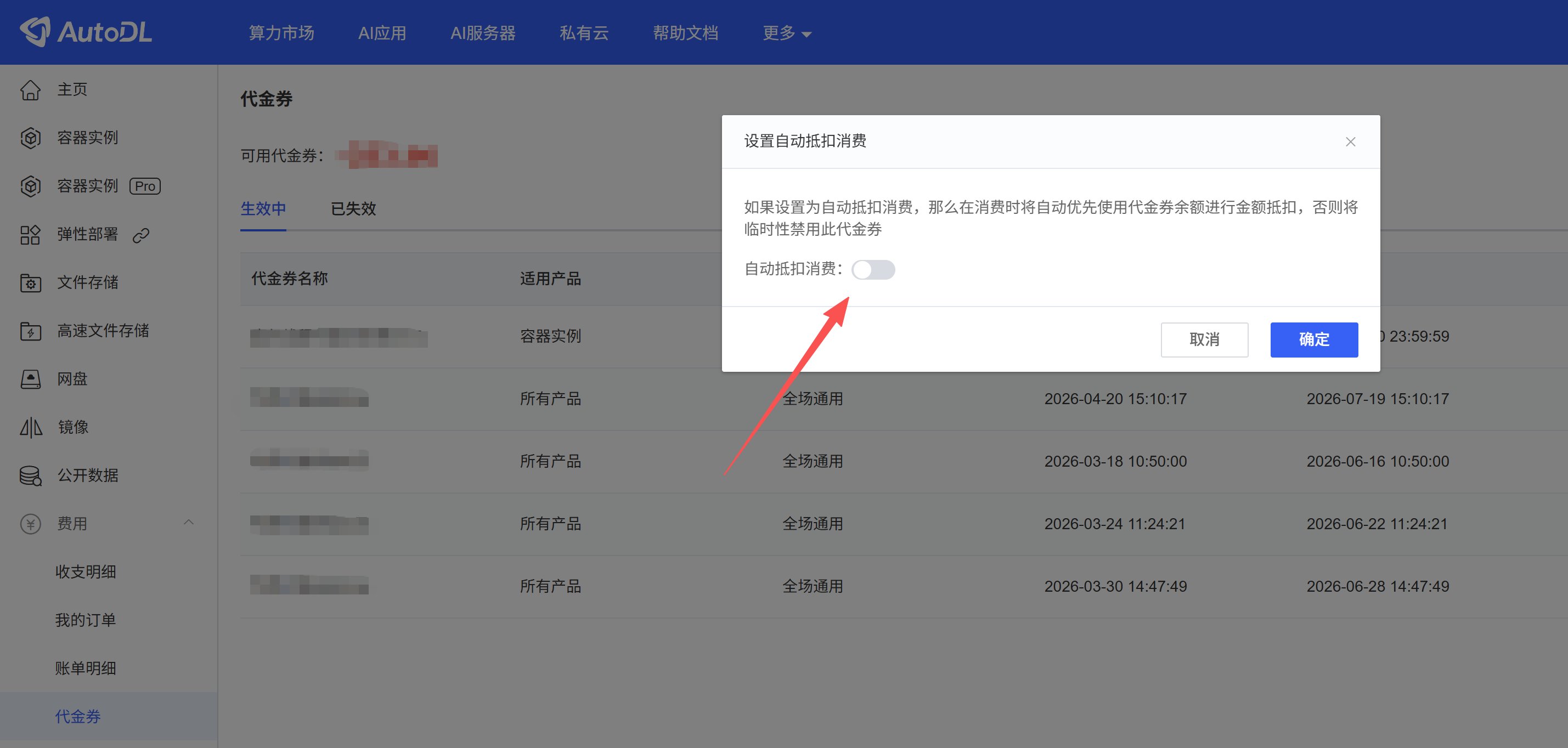
Task: Open AI服务器 in the top navigation
Action: [x=483, y=33]
